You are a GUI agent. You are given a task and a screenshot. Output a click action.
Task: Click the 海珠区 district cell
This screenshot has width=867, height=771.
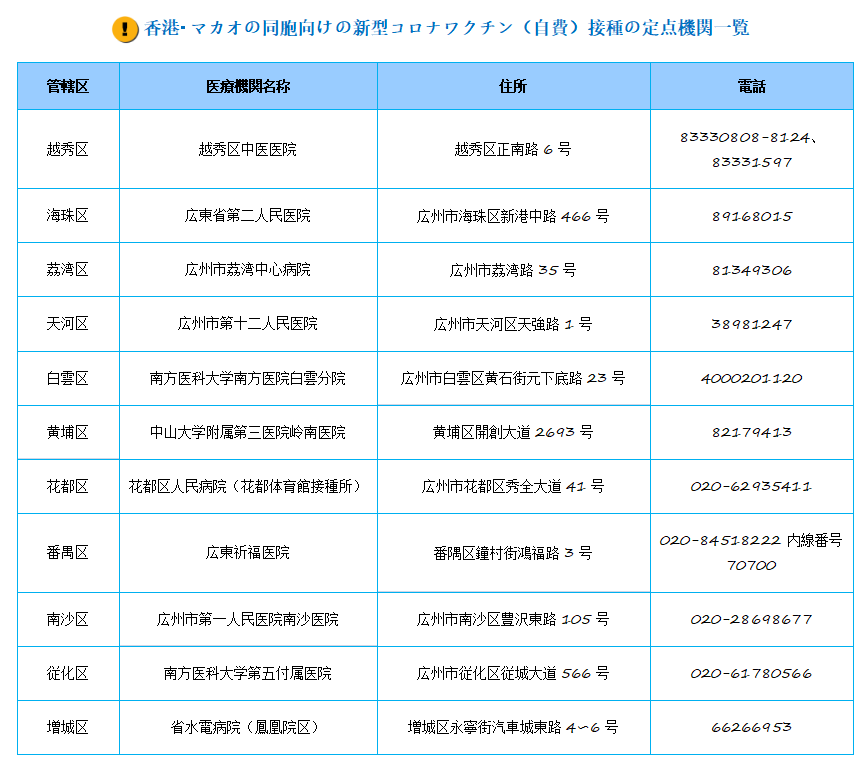point(67,216)
